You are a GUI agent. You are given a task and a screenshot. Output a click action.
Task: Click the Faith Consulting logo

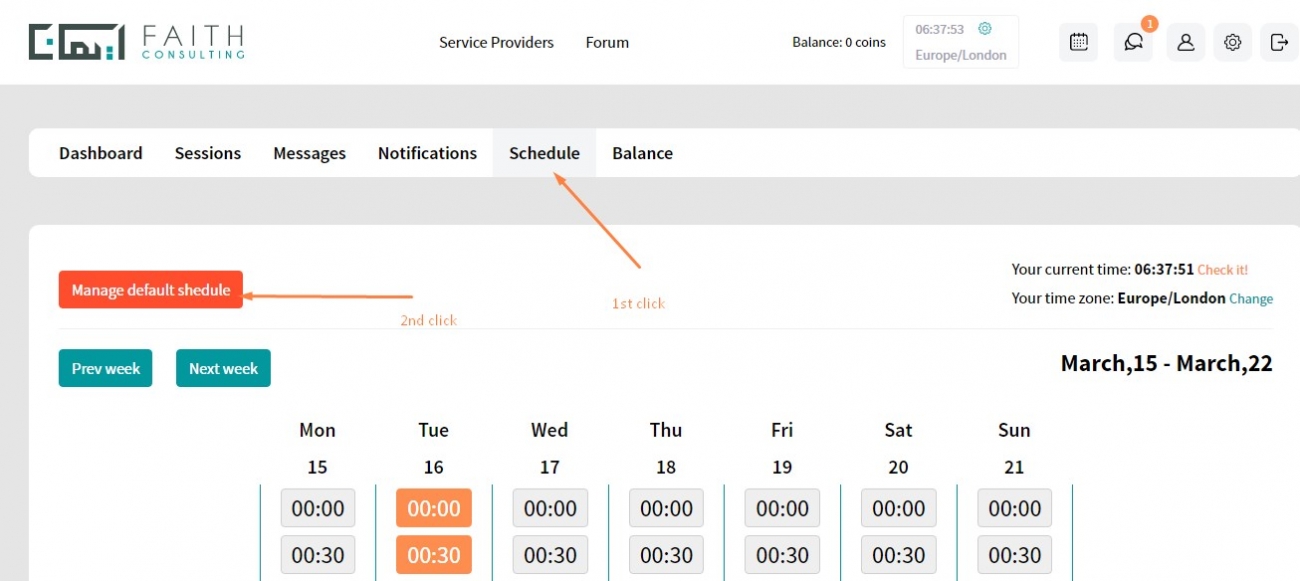point(136,42)
